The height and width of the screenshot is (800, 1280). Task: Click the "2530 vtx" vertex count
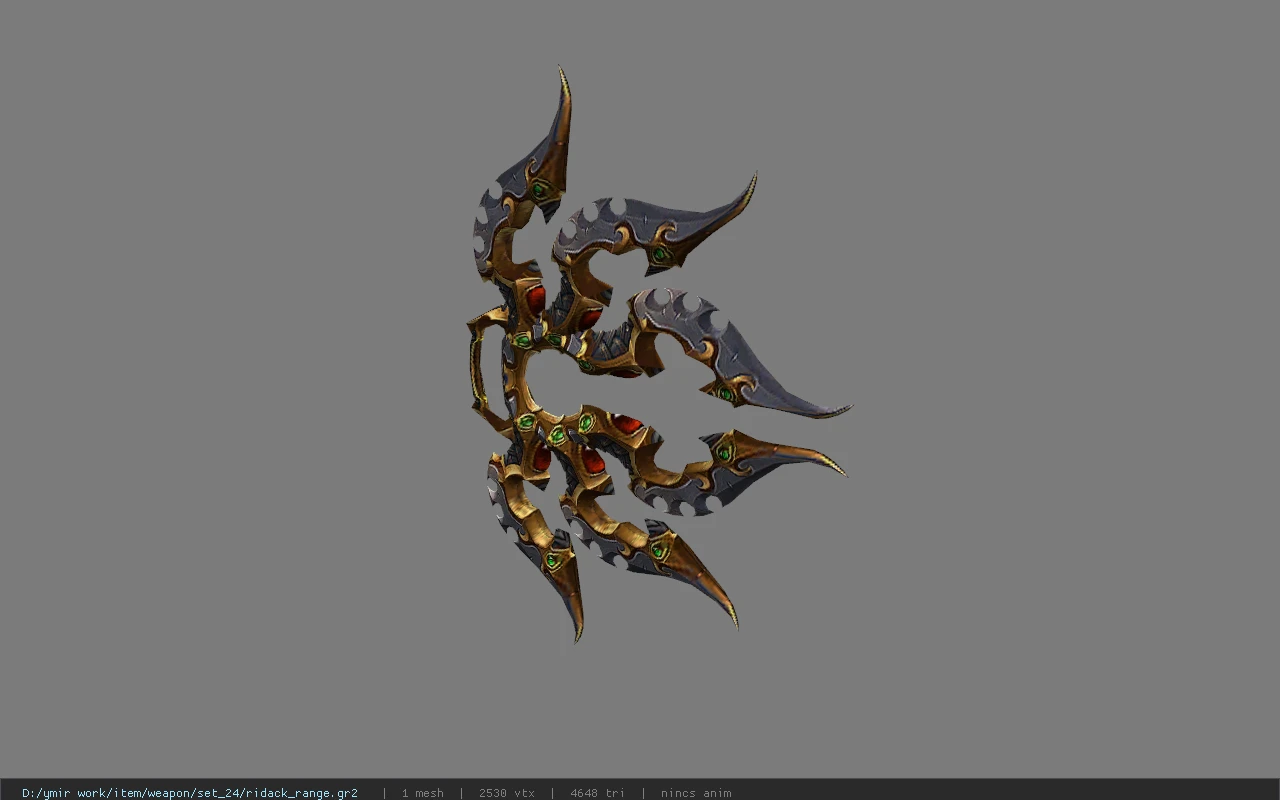pyautogui.click(x=507, y=793)
